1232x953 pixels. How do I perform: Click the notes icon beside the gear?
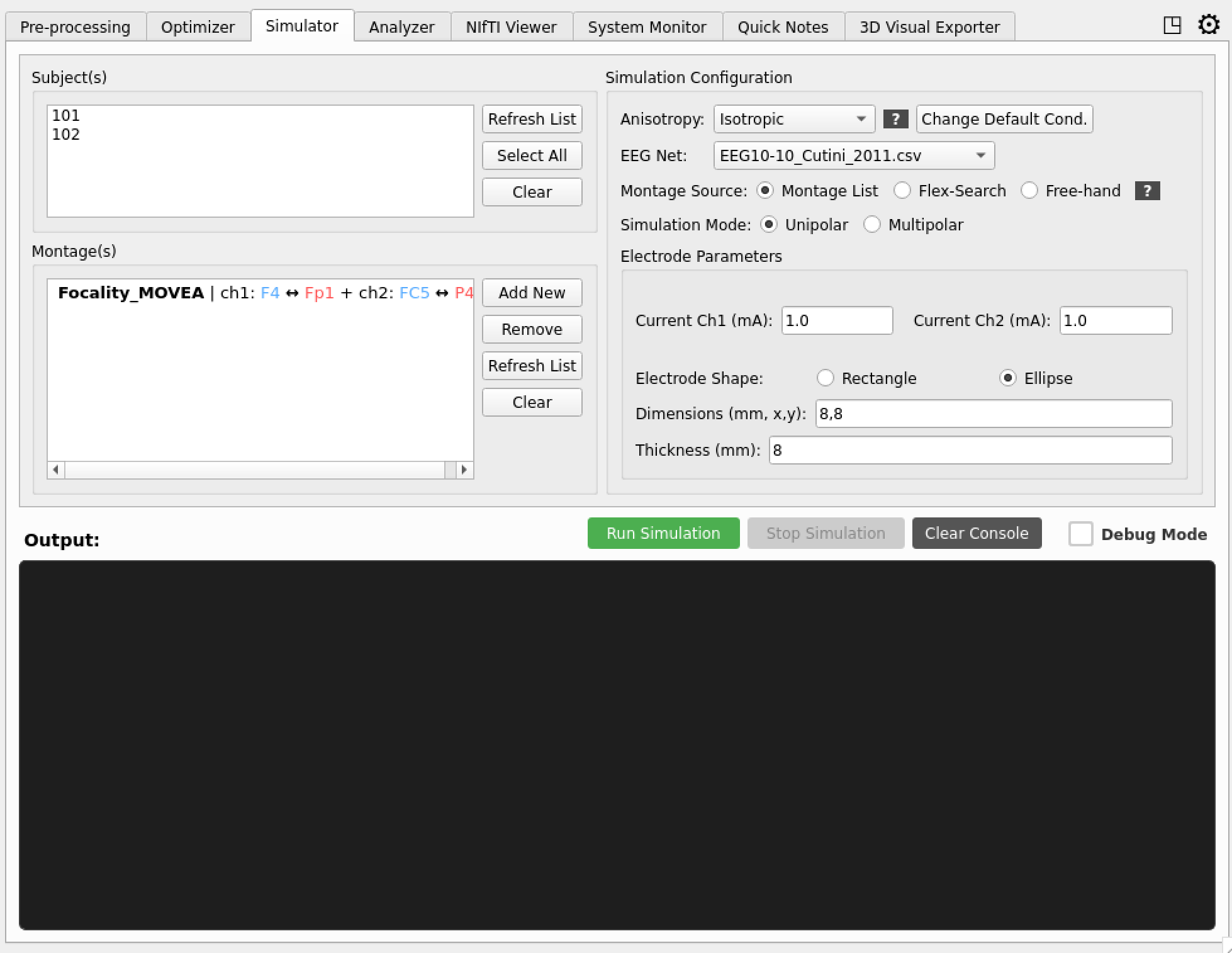click(x=1172, y=25)
